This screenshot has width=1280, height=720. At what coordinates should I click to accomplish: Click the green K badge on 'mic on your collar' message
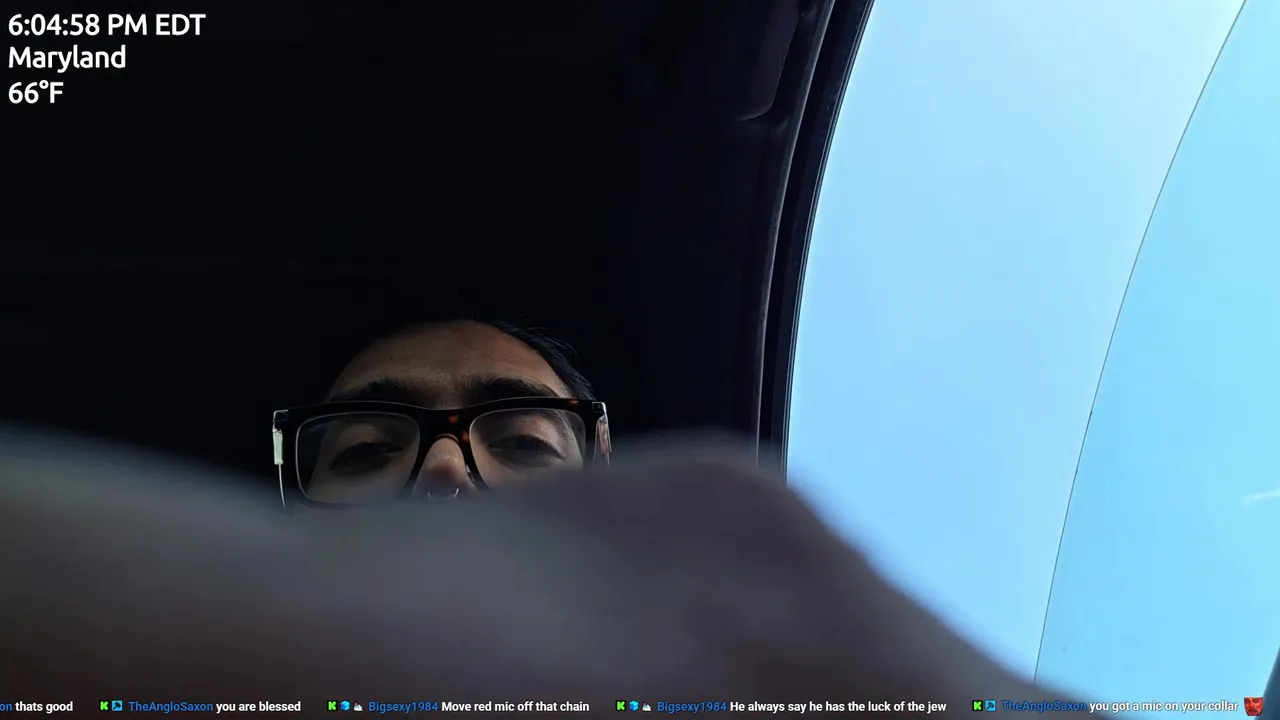[x=977, y=706]
